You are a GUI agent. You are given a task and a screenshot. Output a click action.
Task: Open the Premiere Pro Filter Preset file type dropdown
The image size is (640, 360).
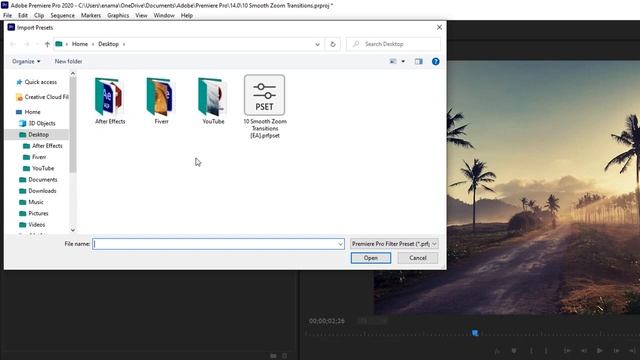coord(394,244)
